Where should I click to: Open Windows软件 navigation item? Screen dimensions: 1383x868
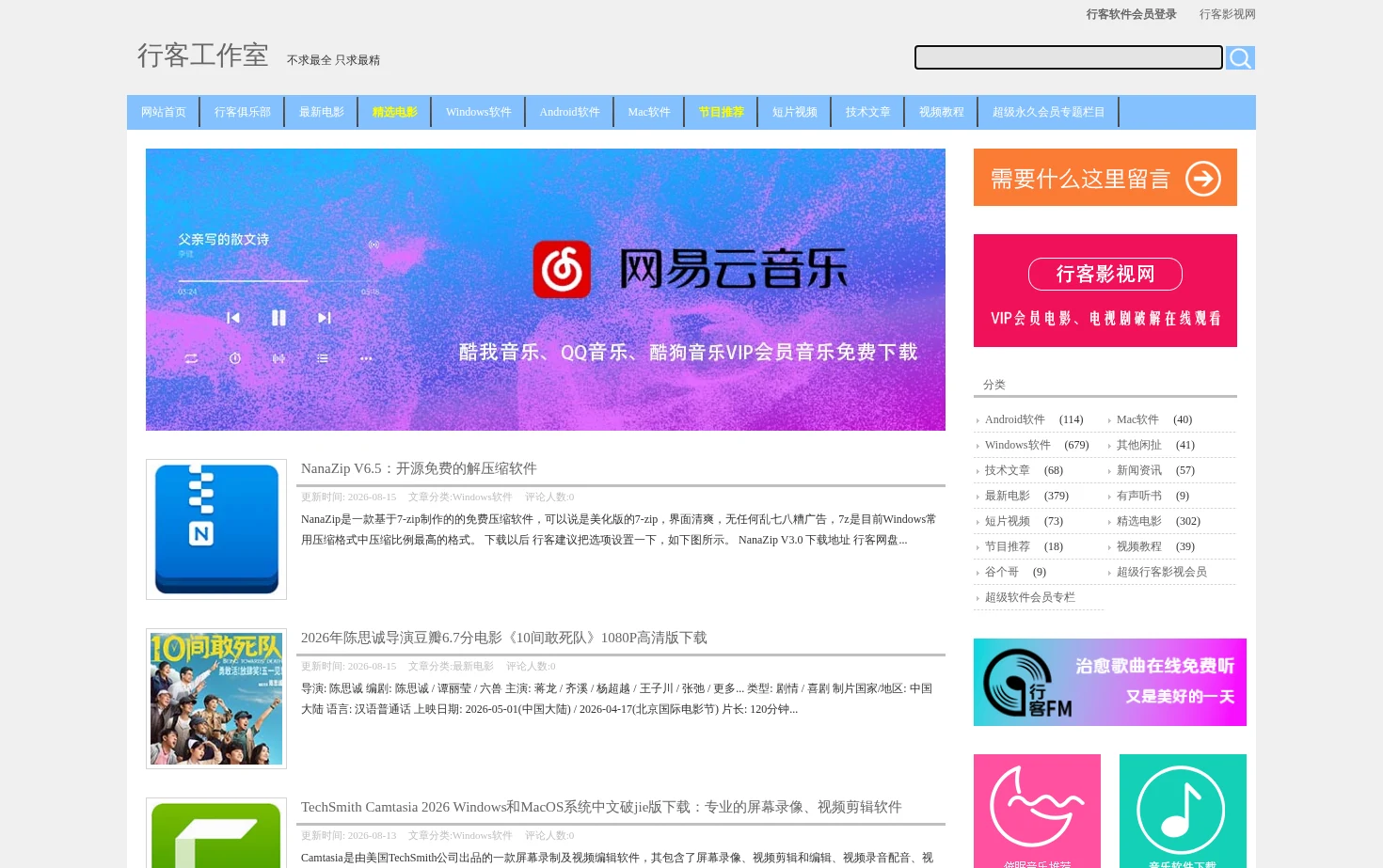tap(479, 112)
